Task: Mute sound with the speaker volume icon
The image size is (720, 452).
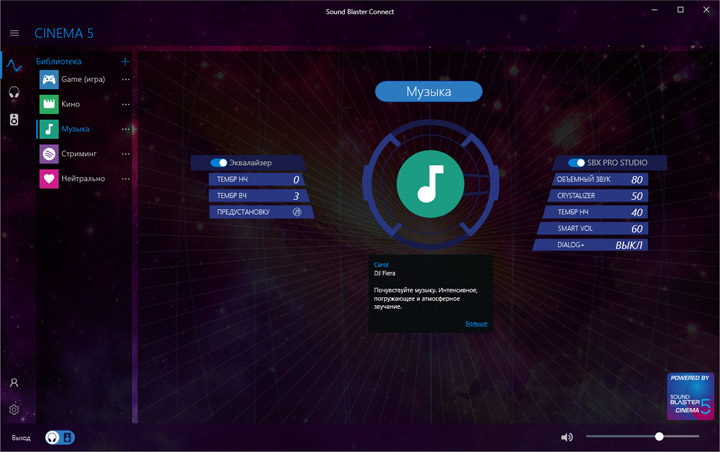Action: [567, 437]
